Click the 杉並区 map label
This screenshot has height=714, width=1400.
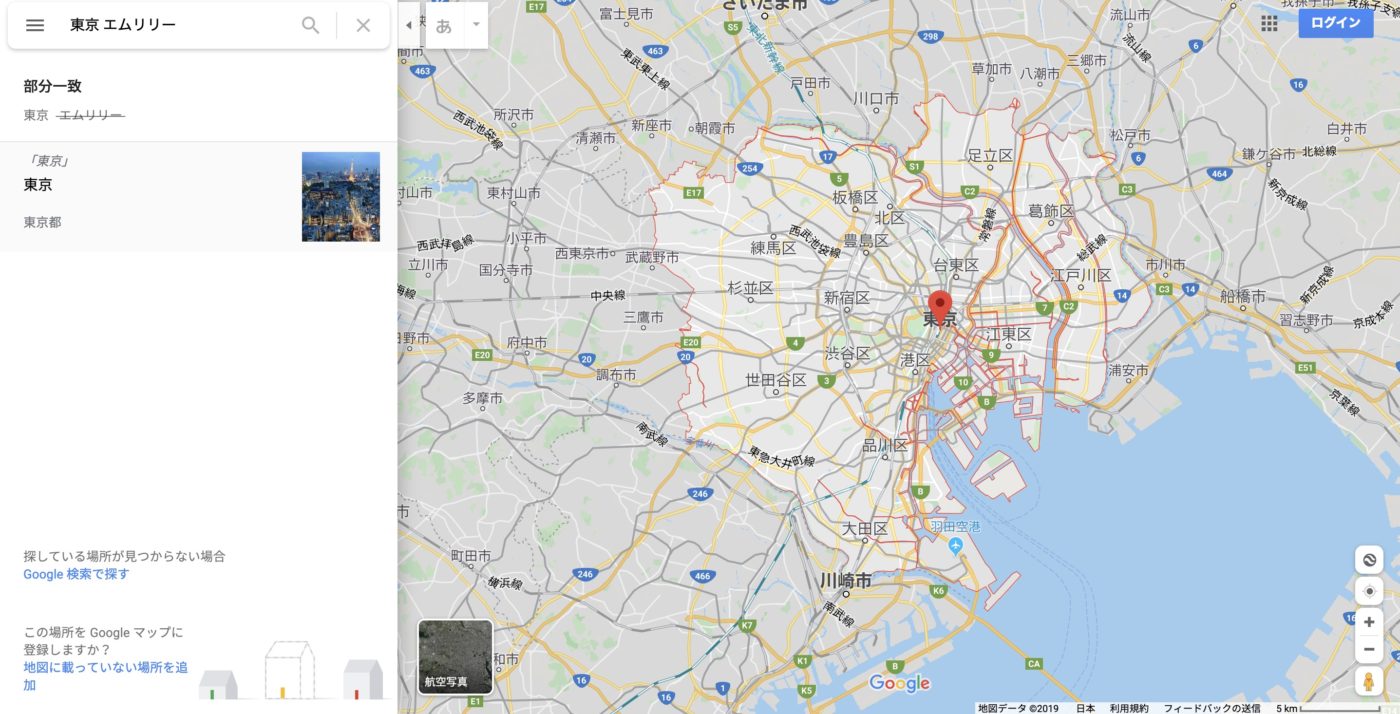pyautogui.click(x=750, y=288)
